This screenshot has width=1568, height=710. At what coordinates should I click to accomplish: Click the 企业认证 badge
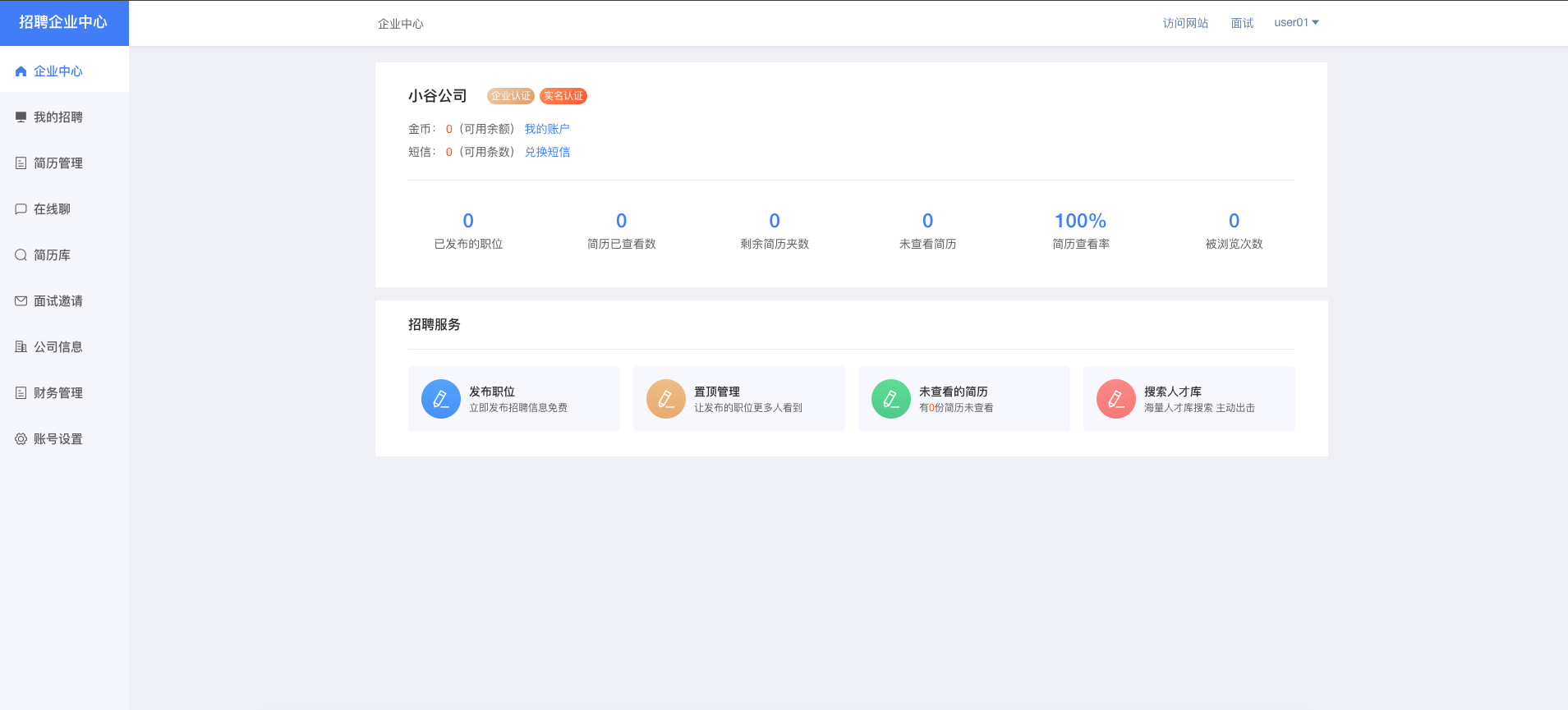point(510,96)
